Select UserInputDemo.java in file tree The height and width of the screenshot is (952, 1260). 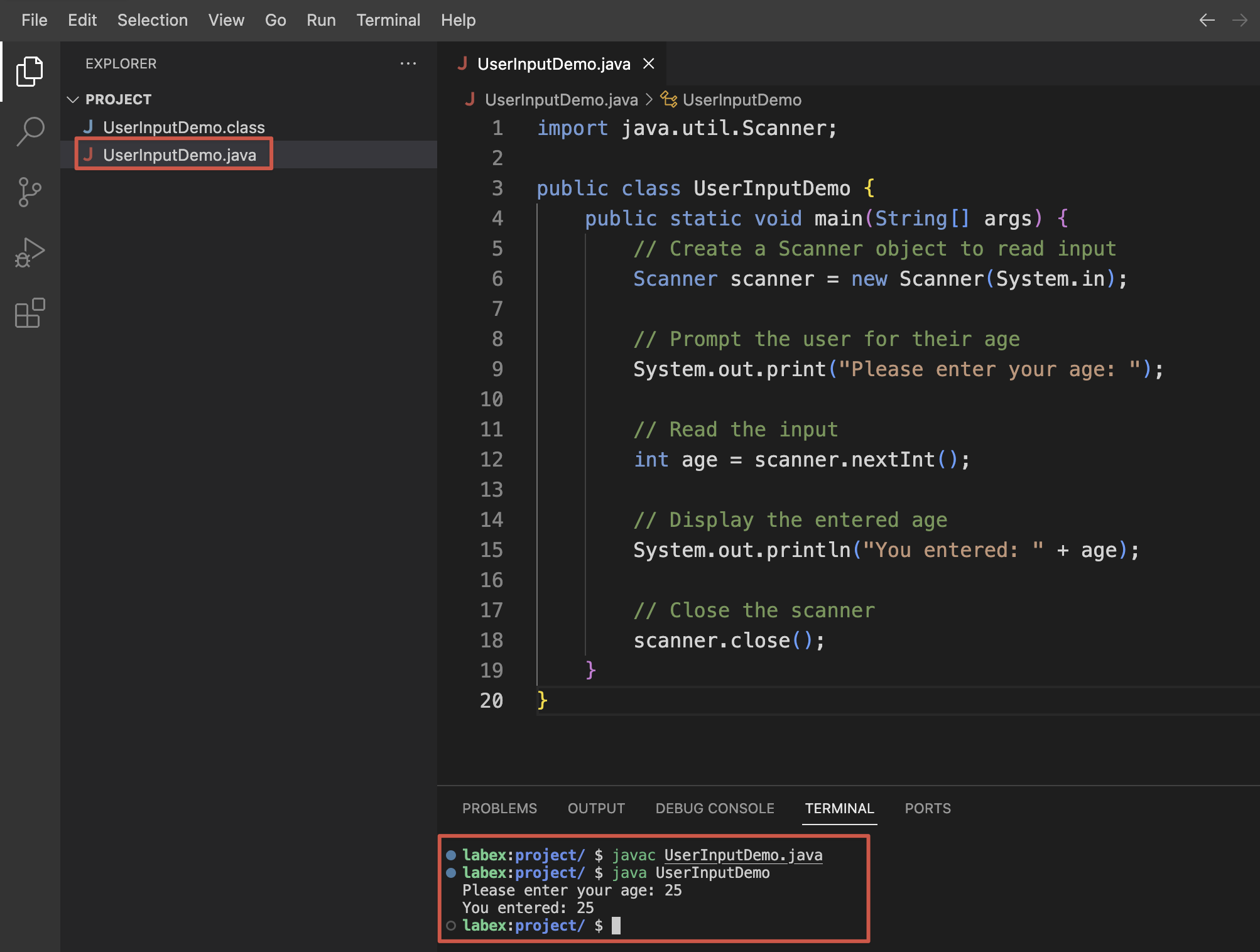coord(180,155)
